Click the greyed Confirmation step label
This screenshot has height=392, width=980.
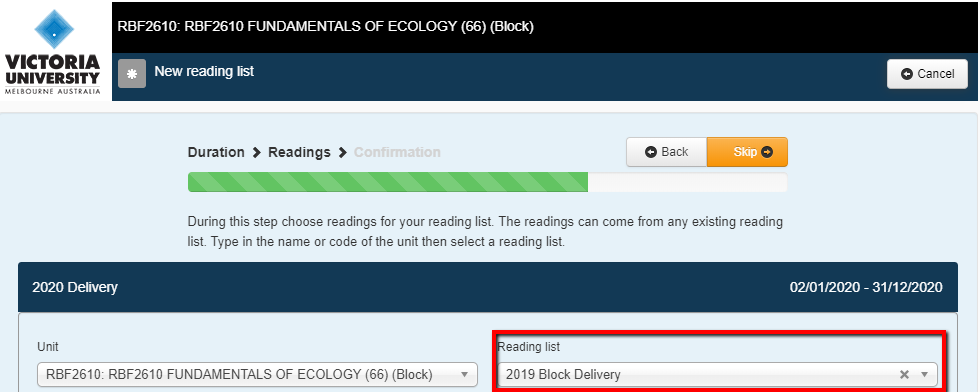pyautogui.click(x=398, y=153)
